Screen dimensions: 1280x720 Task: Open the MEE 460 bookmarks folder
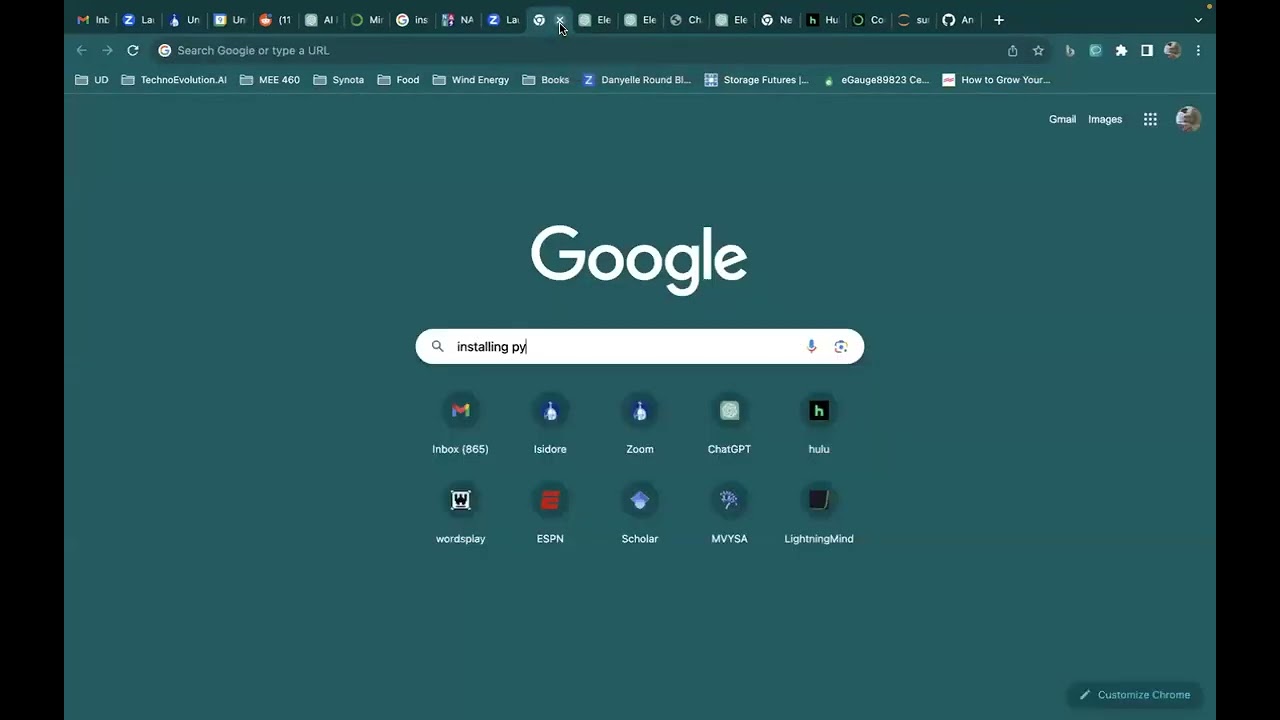270,80
